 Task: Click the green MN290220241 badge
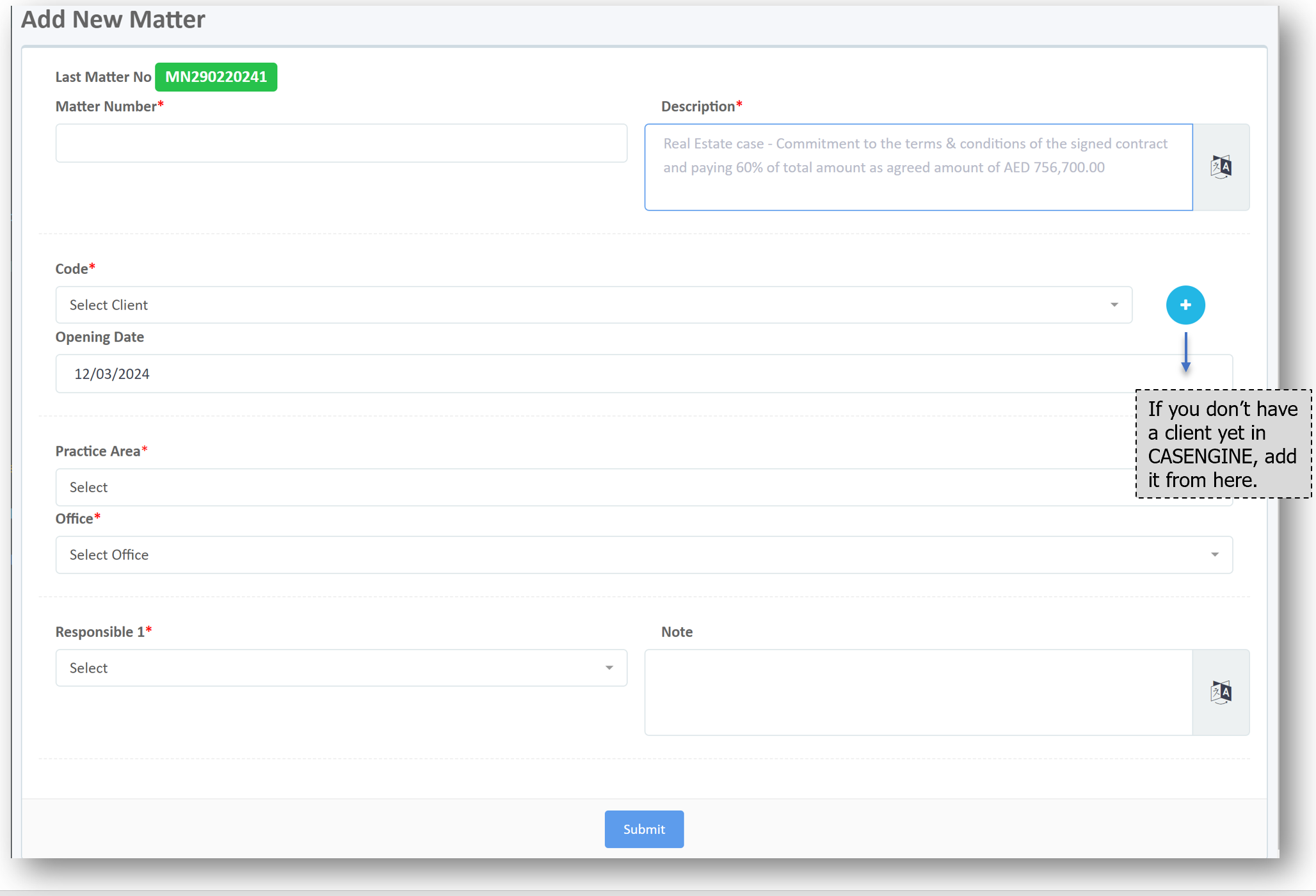[216, 77]
